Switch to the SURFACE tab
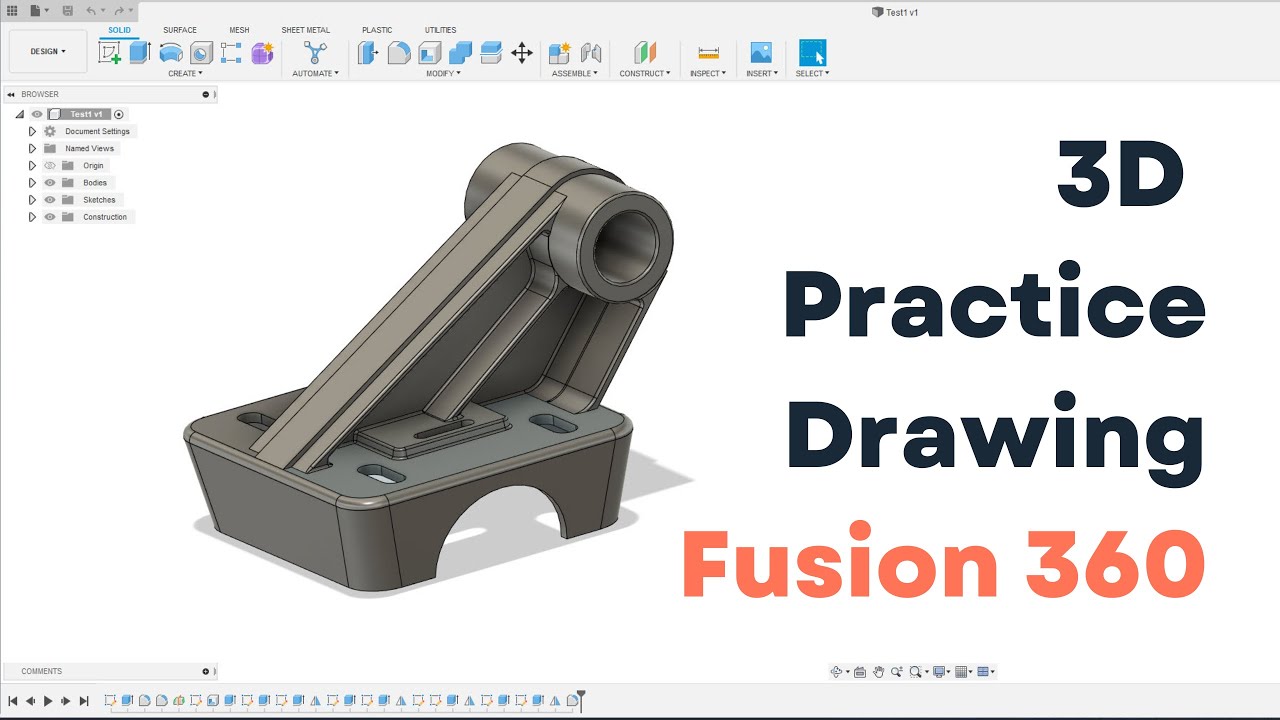 click(x=180, y=30)
